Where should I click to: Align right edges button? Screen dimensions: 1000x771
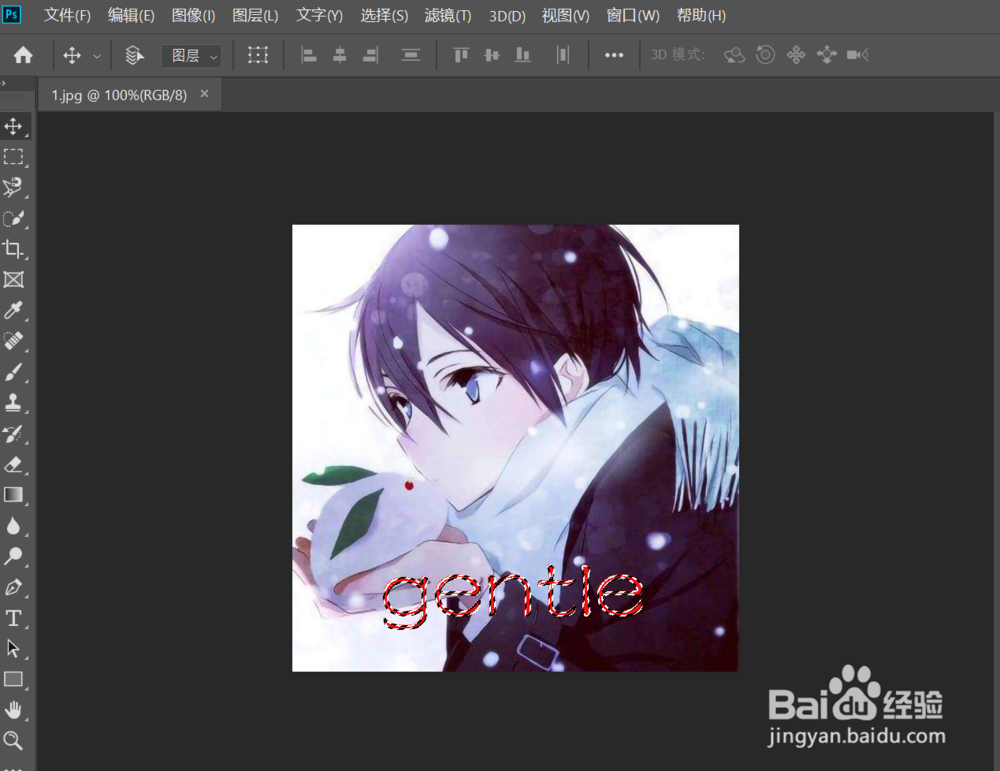pyautogui.click(x=371, y=55)
